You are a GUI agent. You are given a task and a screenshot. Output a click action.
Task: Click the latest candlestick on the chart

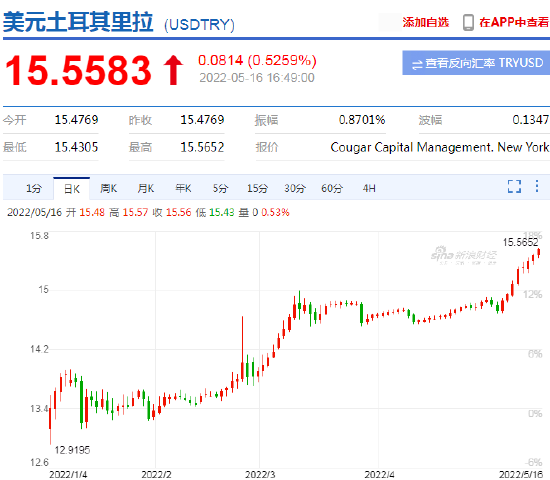click(539, 253)
